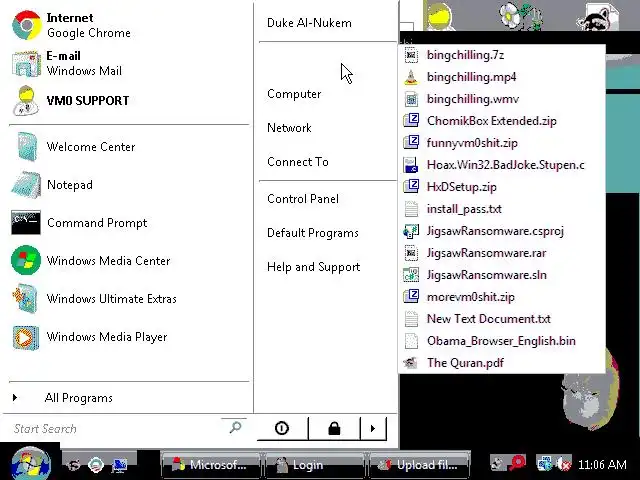The image size is (640, 480).
Task: Open Command Prompt via its black icon
Action: [26, 222]
